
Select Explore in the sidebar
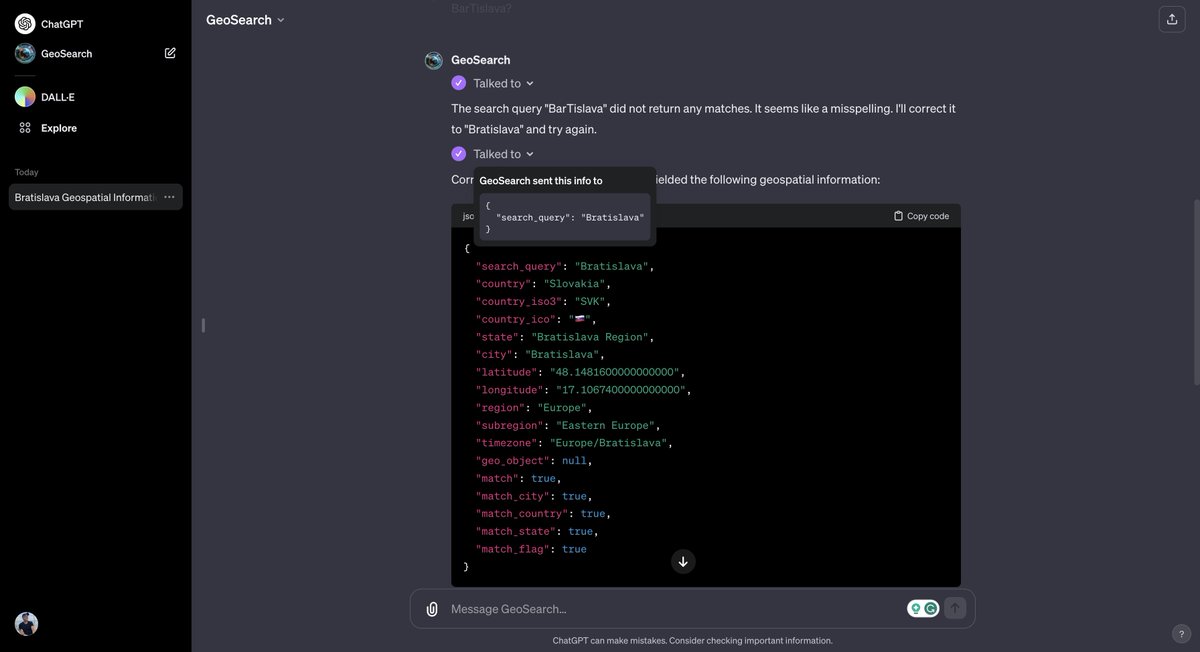[x=59, y=128]
